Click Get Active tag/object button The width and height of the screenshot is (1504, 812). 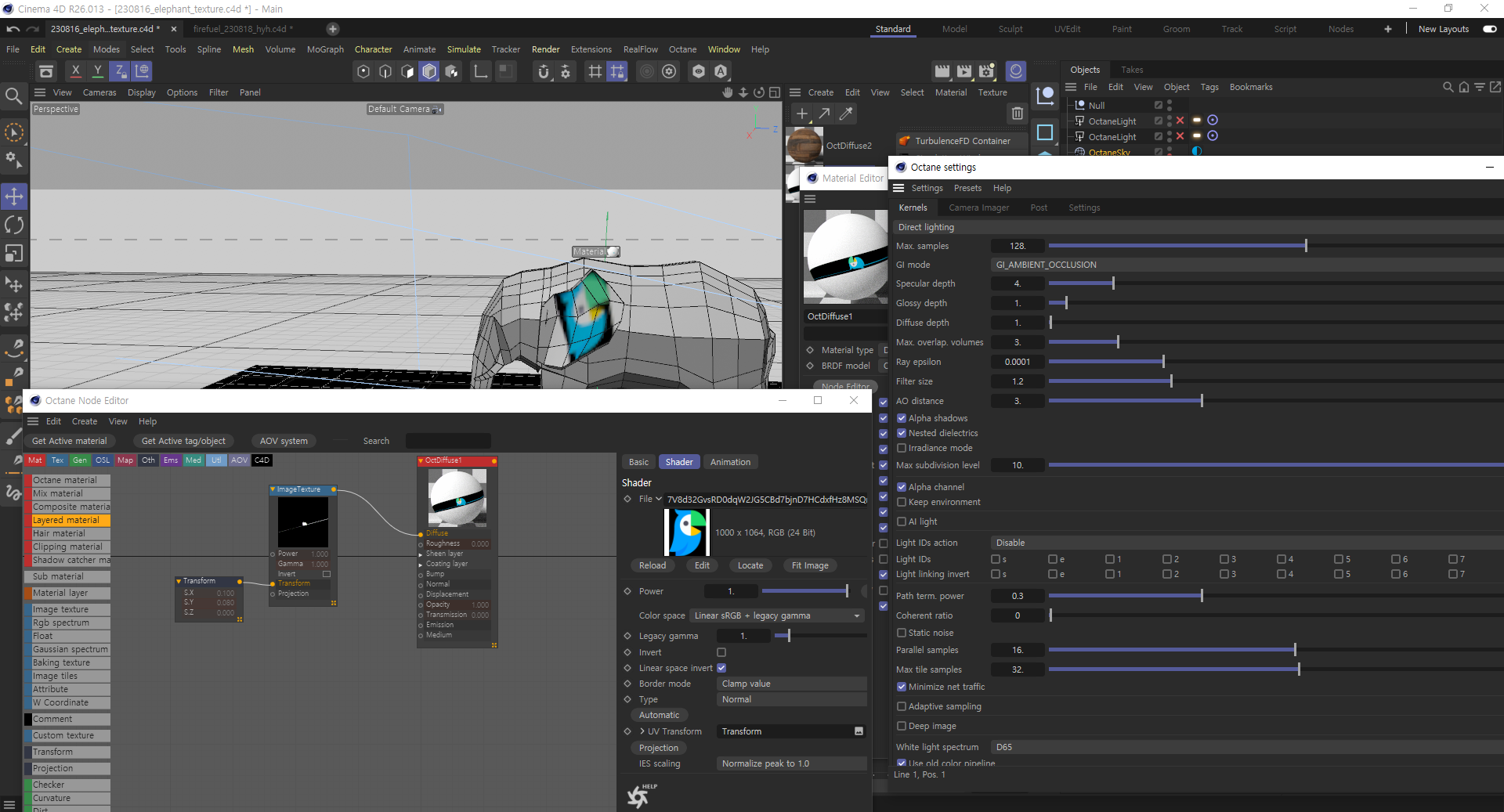[183, 441]
